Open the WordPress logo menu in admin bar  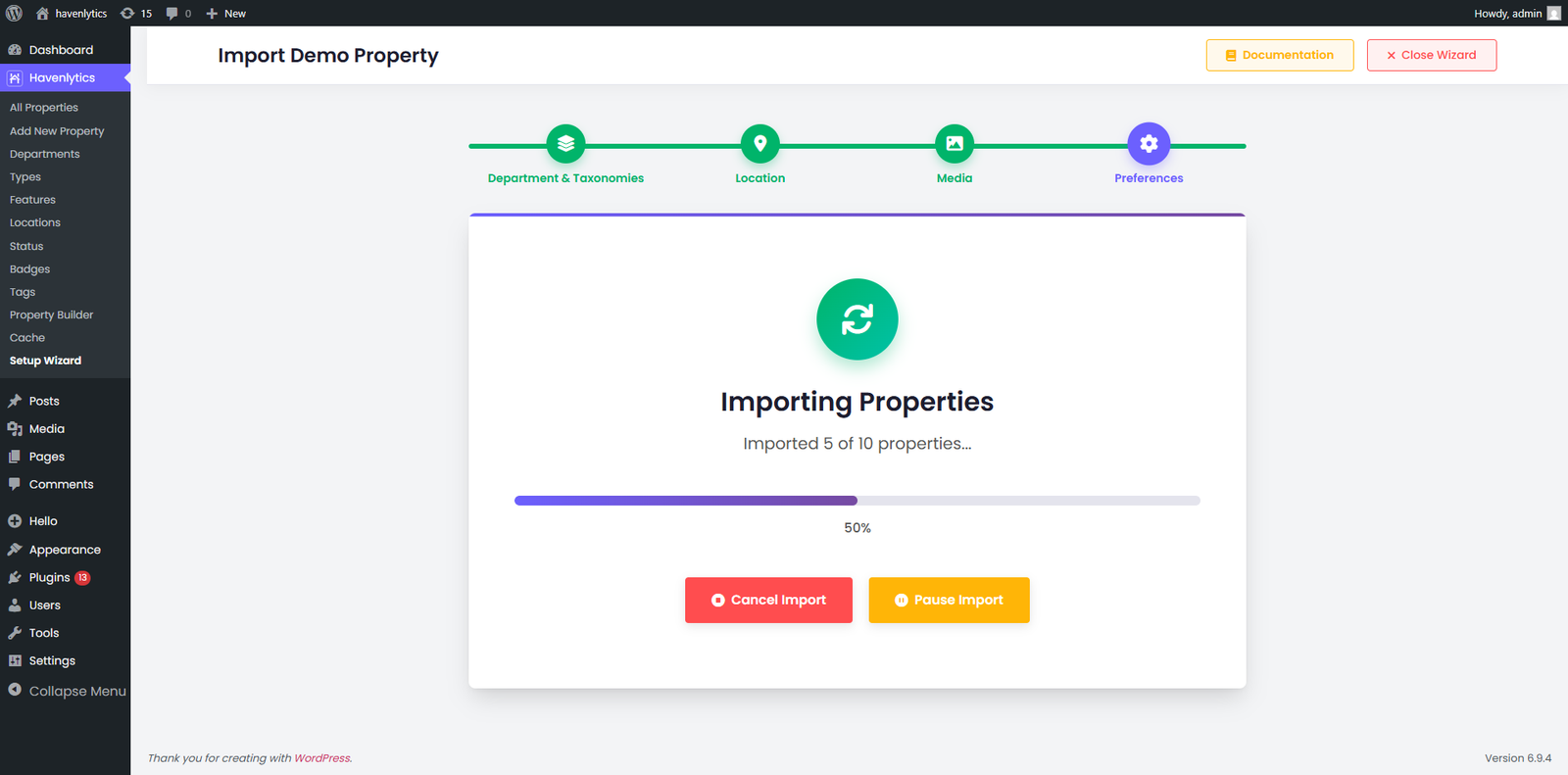(x=14, y=14)
